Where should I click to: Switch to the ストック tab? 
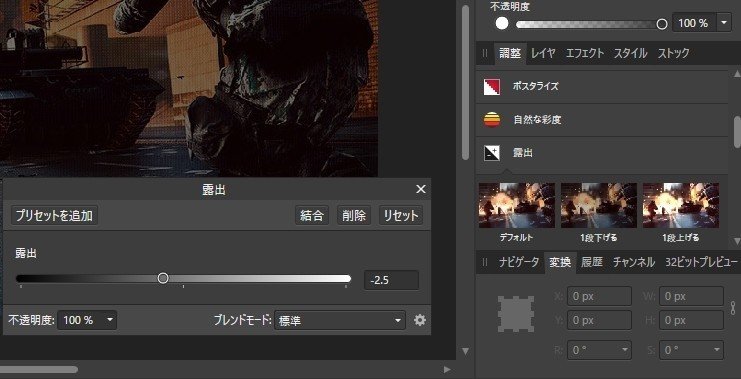click(673, 53)
